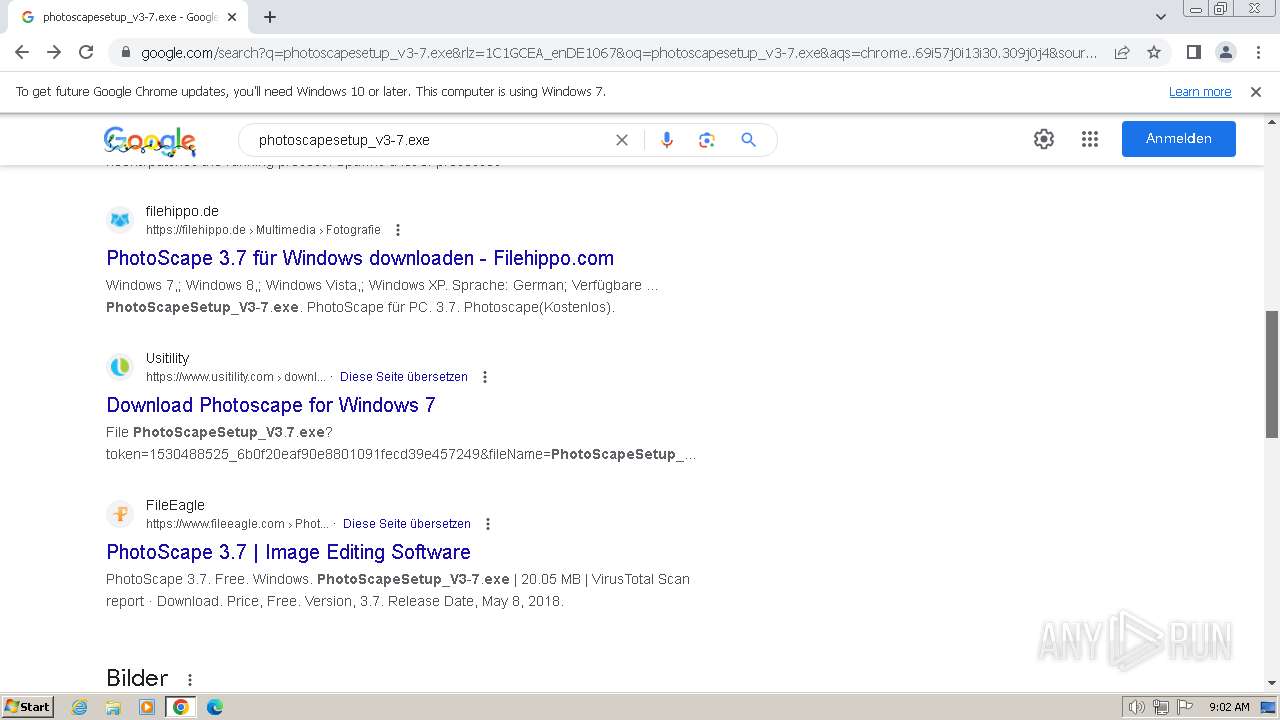
Task: Open the network tray icon
Action: pyautogui.click(x=1161, y=707)
